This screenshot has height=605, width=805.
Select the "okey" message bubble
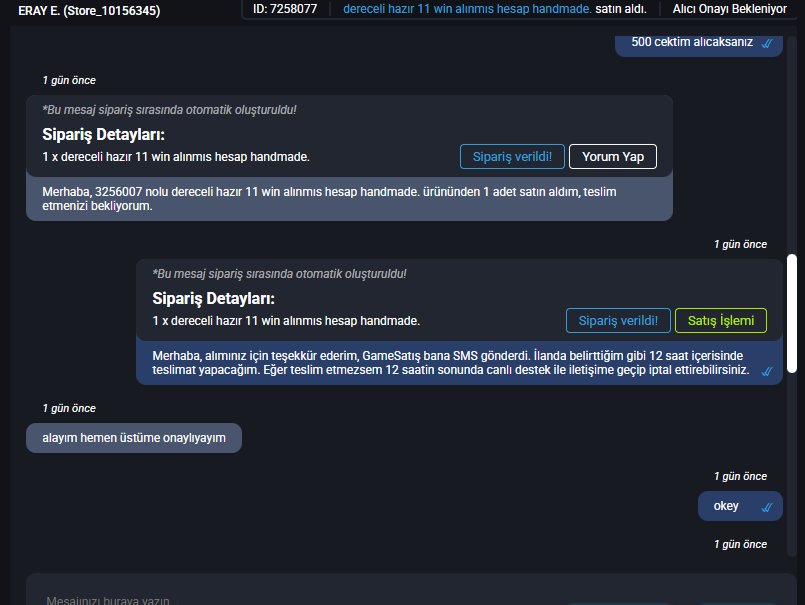(740, 506)
